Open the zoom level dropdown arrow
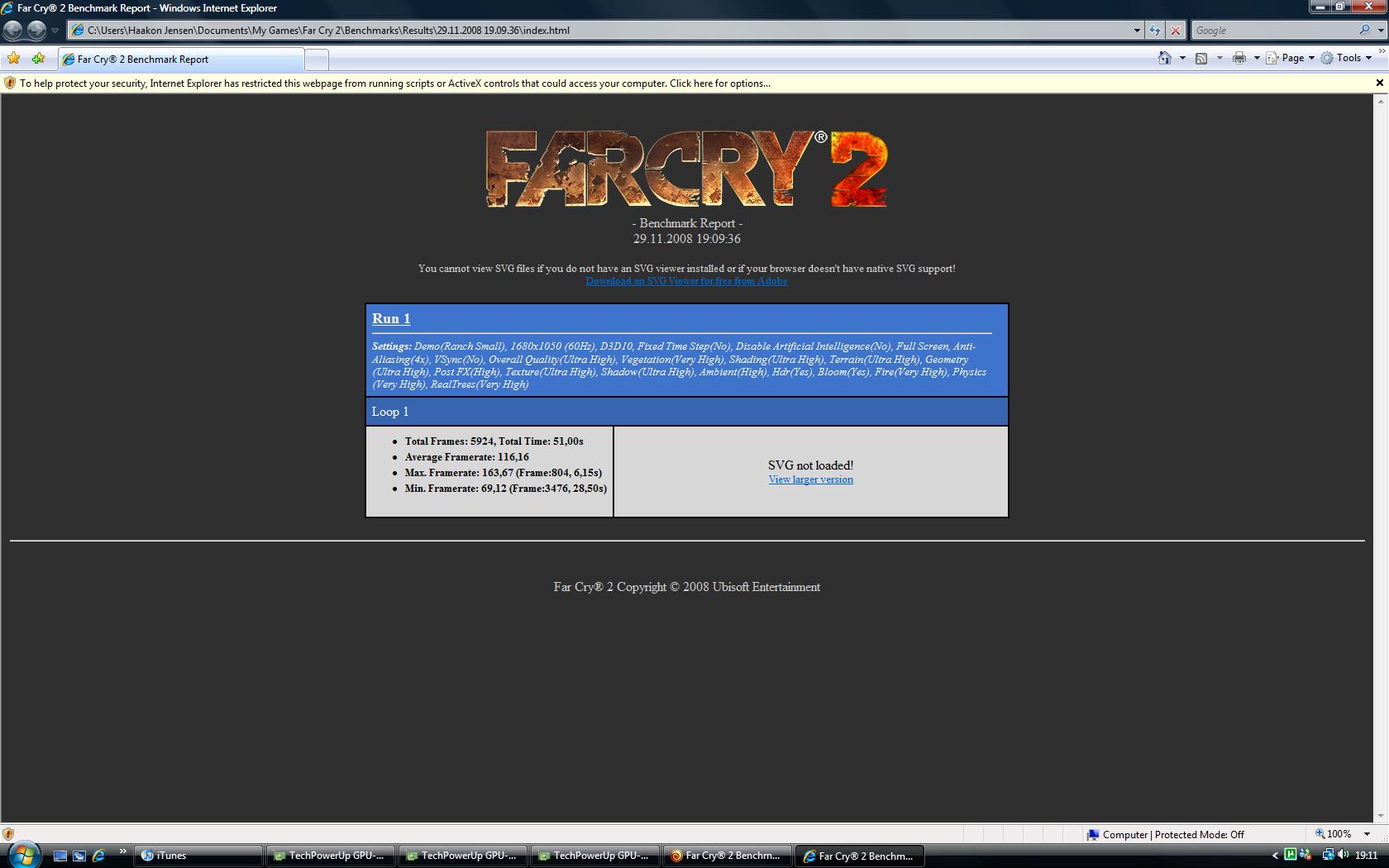This screenshot has height=868, width=1389. coord(1367,834)
